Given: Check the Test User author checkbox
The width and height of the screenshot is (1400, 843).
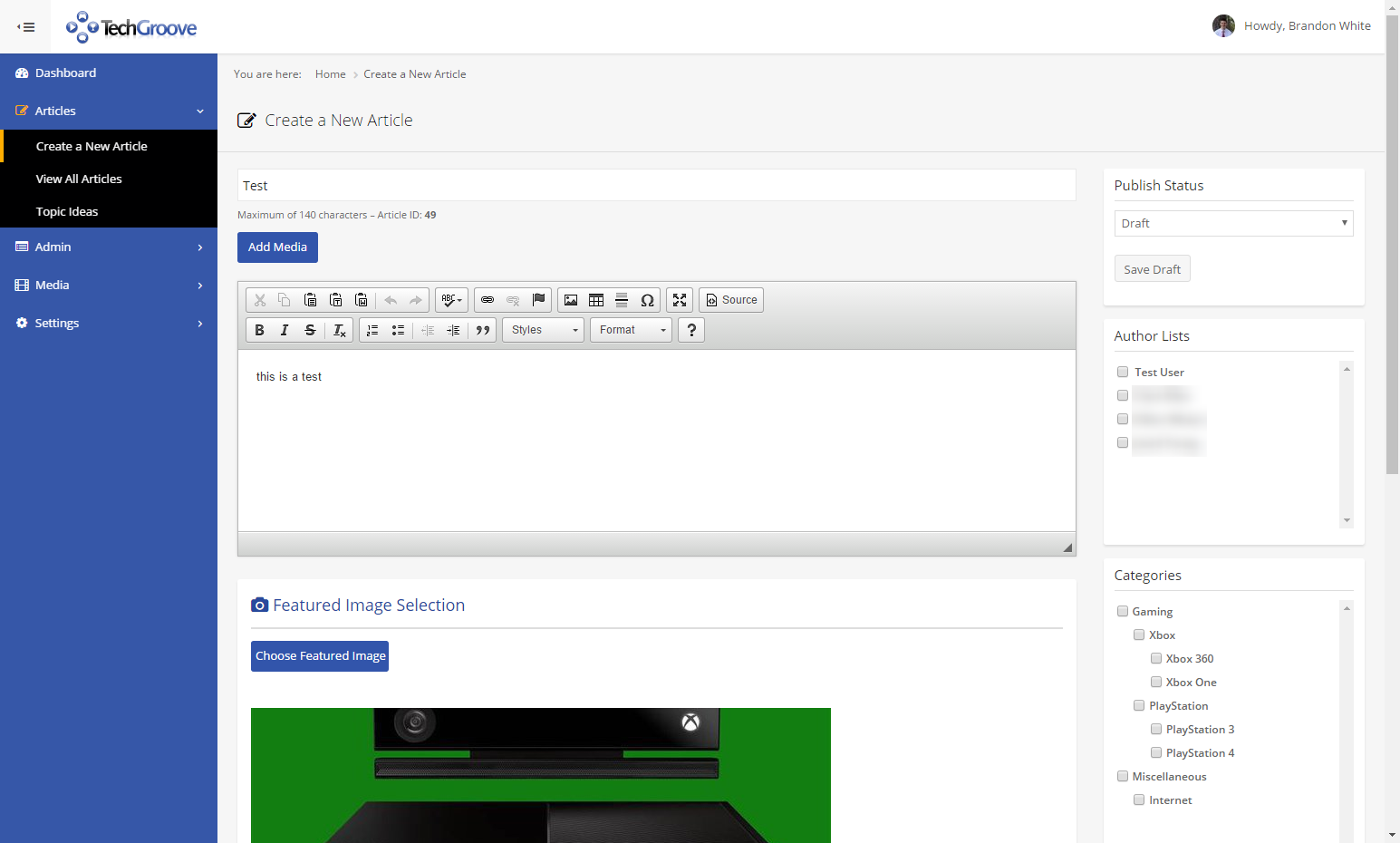Looking at the screenshot, I should click(x=1123, y=372).
